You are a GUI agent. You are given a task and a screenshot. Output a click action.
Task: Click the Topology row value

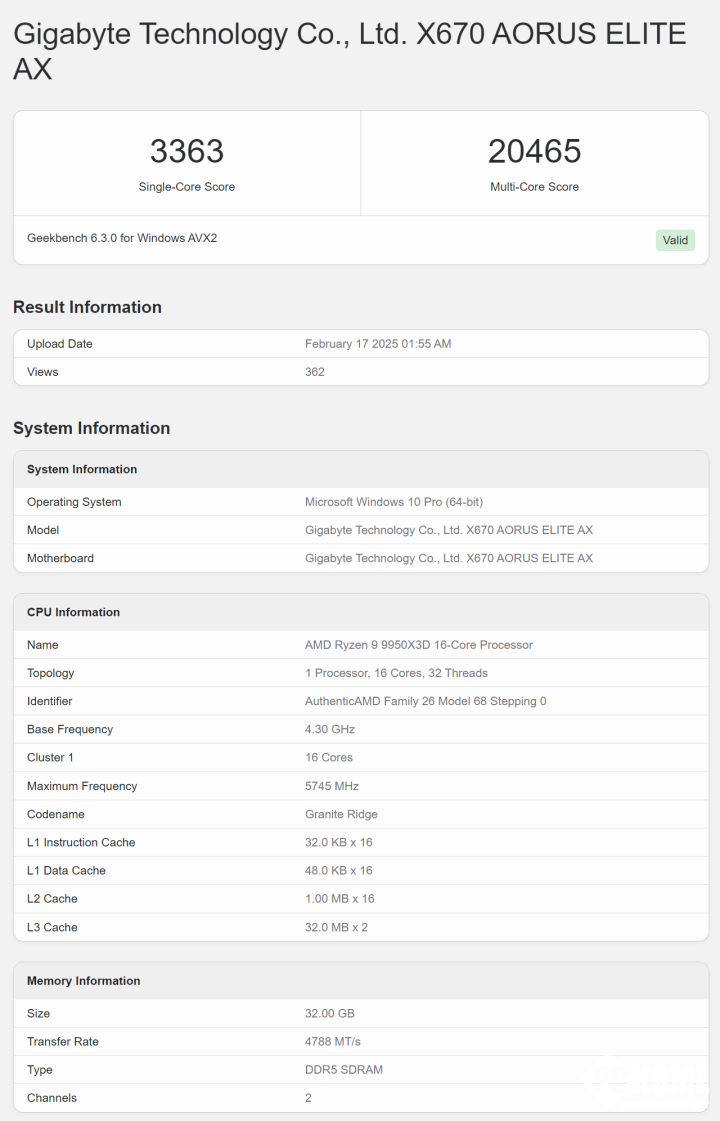click(x=396, y=673)
